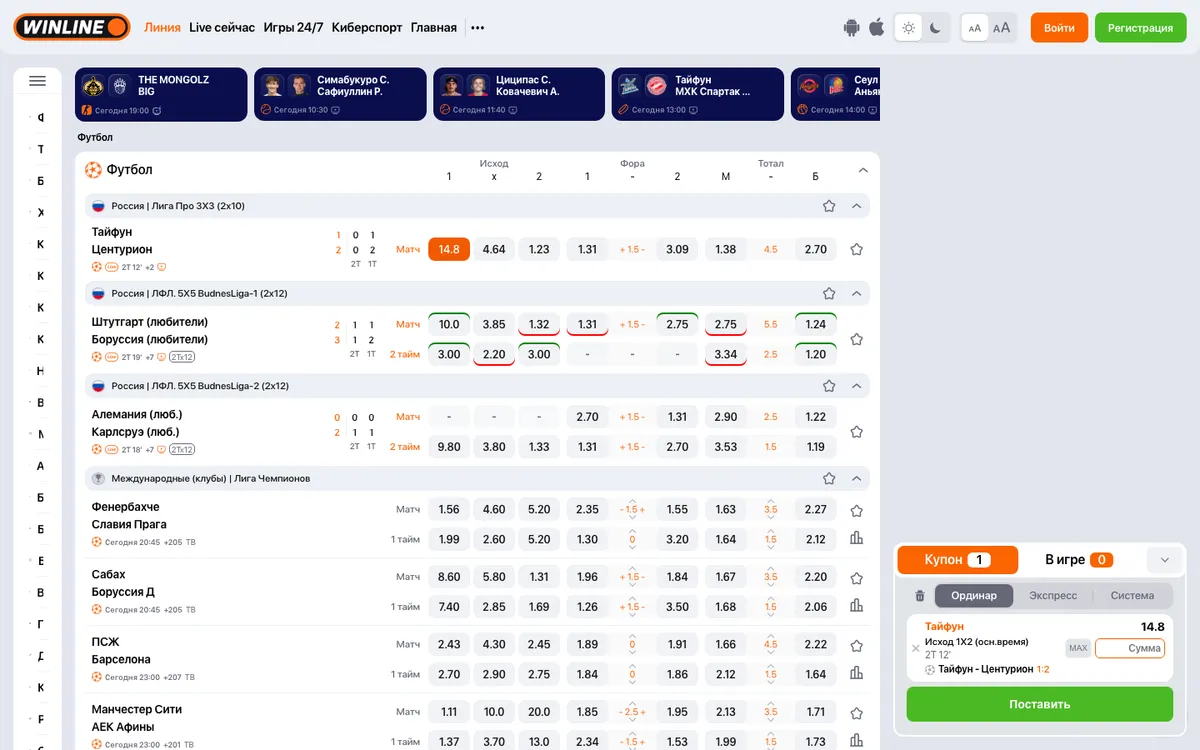Select the larger font size option
Screen dimensions: 1200x750
click(1001, 28)
